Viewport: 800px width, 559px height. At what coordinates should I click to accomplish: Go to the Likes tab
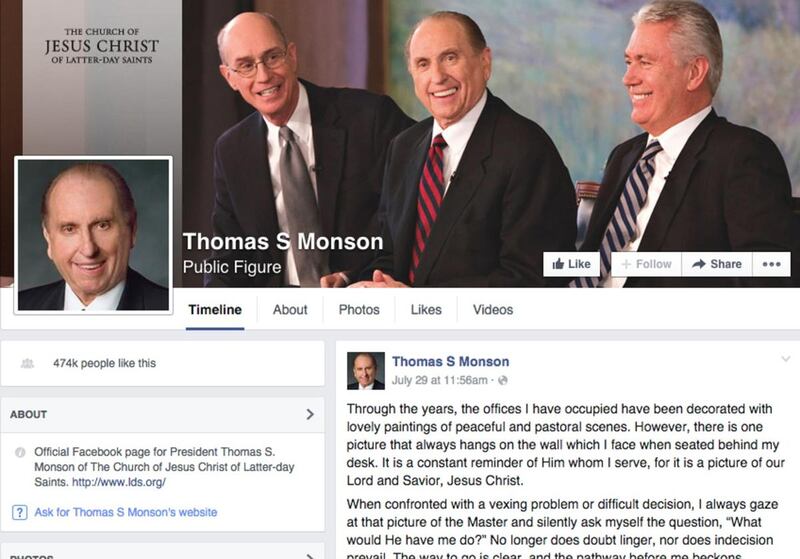pyautogui.click(x=426, y=310)
